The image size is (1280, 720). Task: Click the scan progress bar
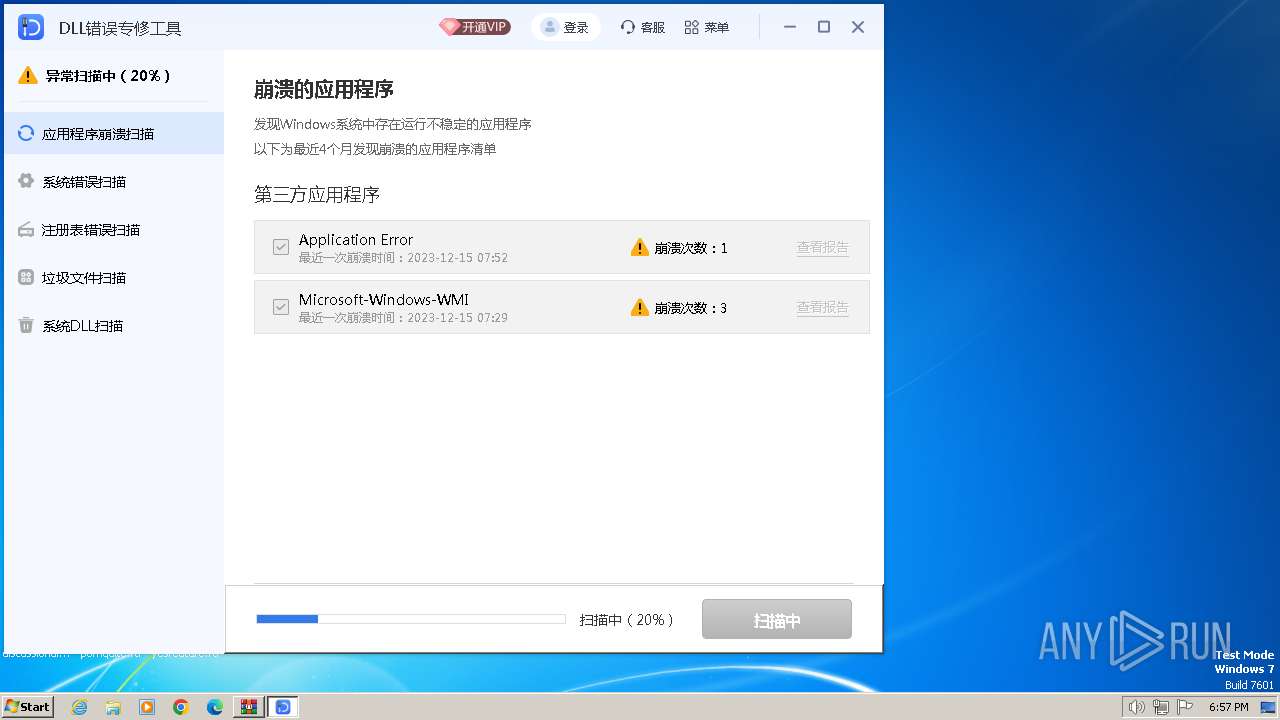[x=411, y=619]
